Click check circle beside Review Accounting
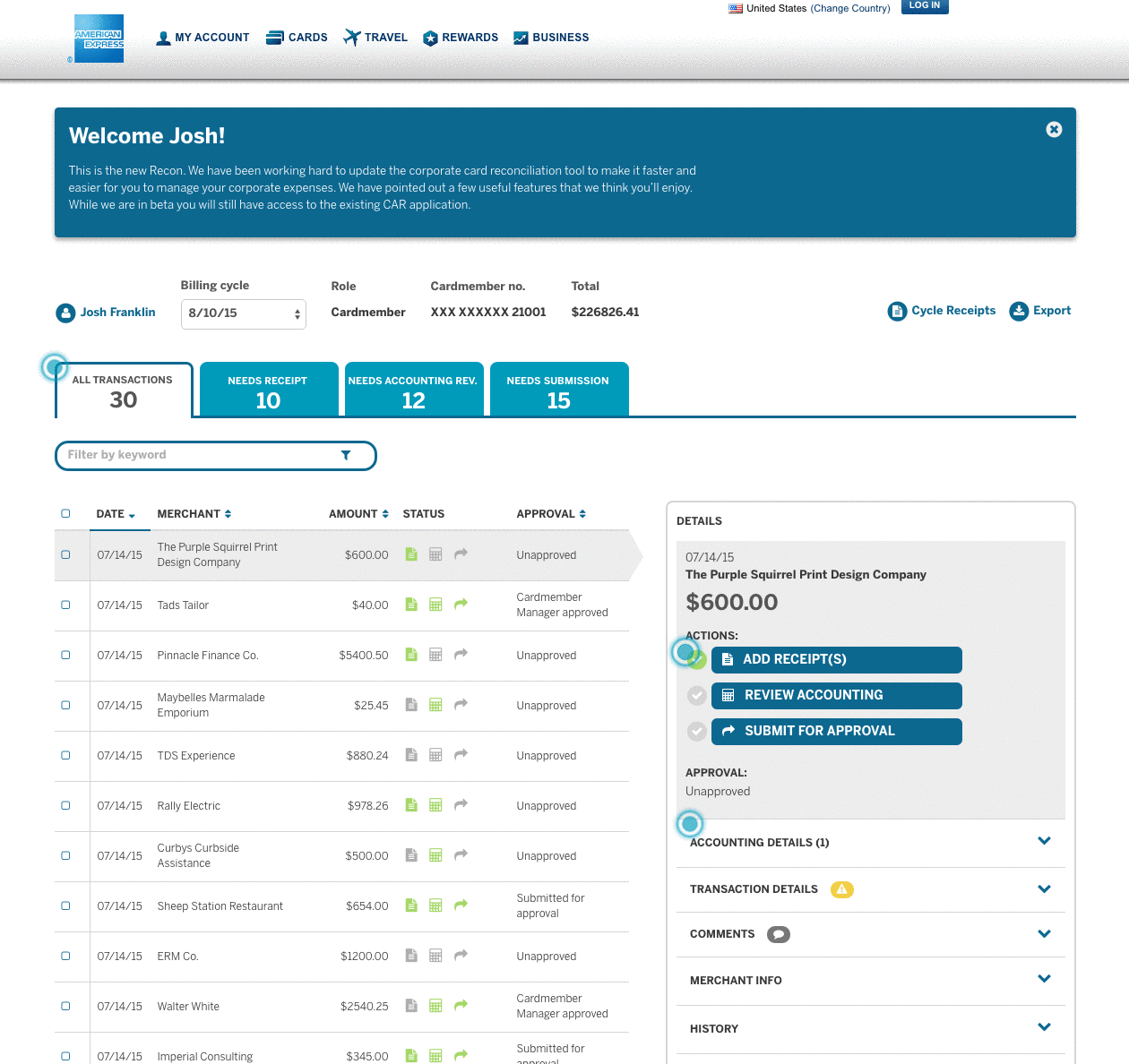The height and width of the screenshot is (1064, 1129). pos(696,696)
